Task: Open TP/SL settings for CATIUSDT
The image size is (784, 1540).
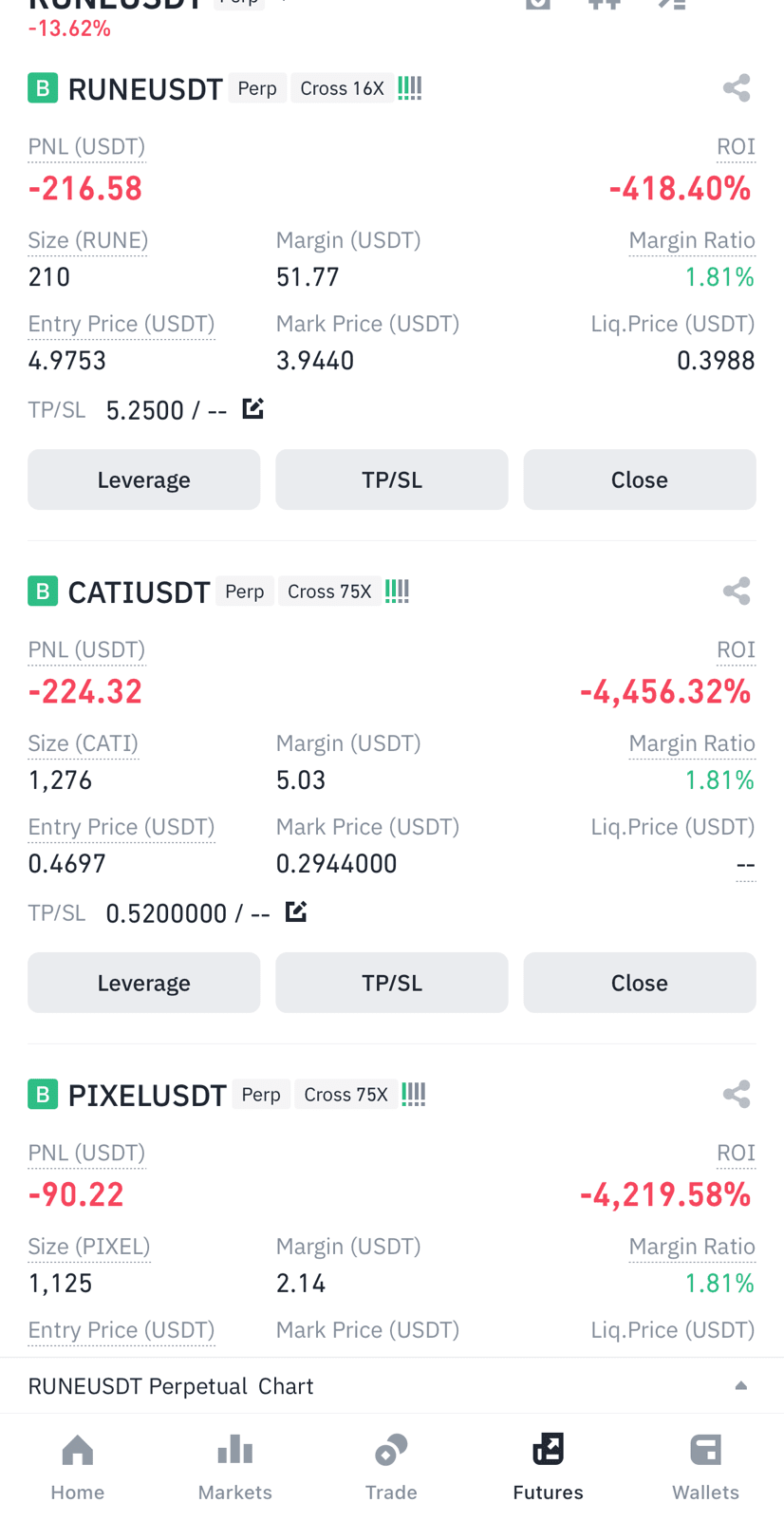Action: pyautogui.click(x=392, y=983)
